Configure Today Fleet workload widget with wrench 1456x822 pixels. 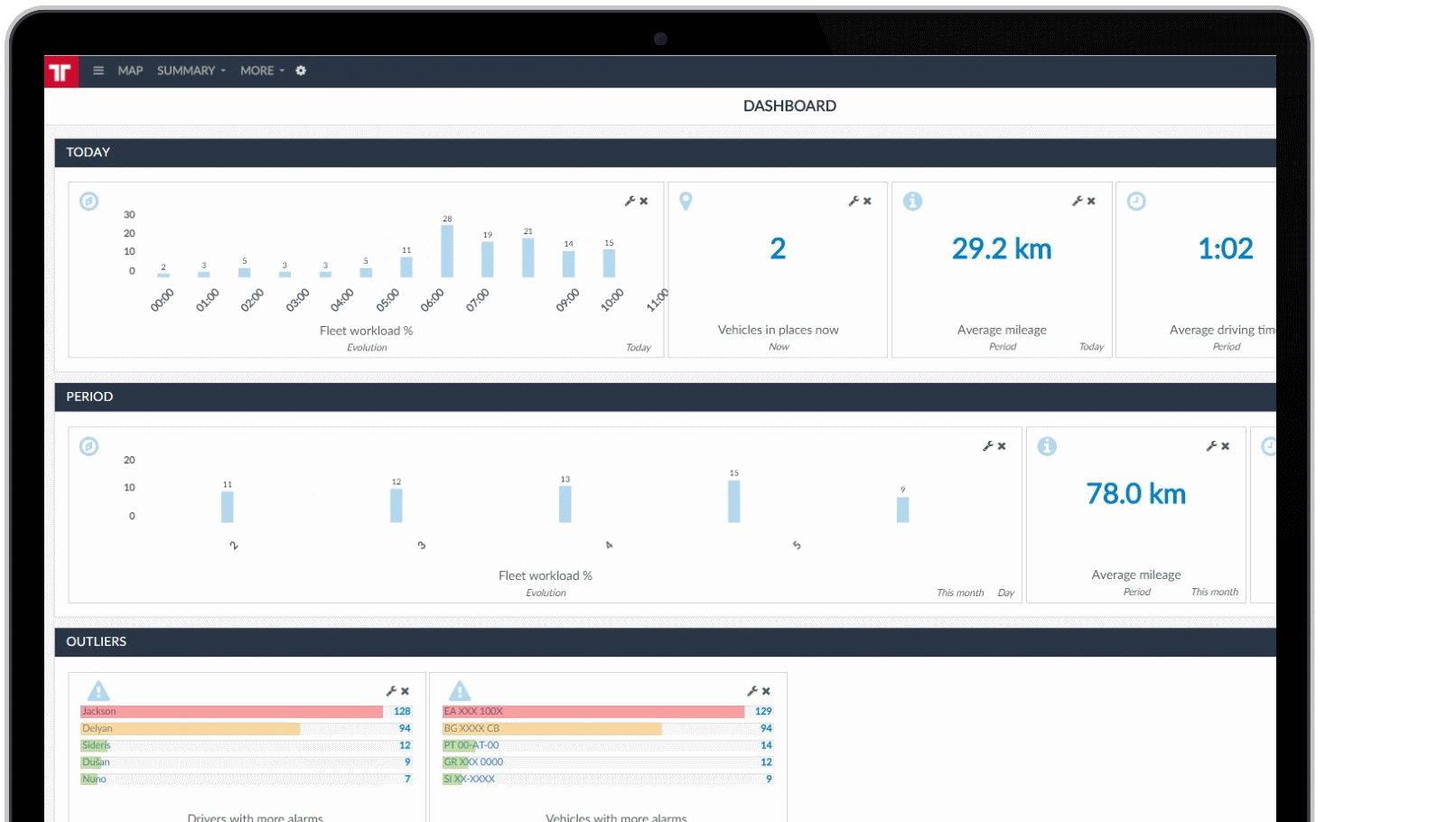[630, 201]
